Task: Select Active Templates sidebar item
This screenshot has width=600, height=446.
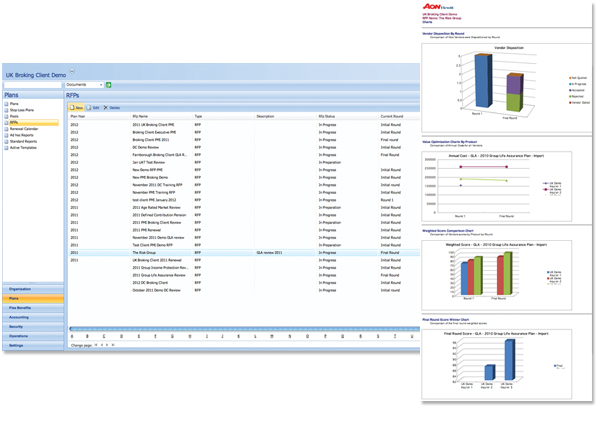Action: (x=25, y=146)
